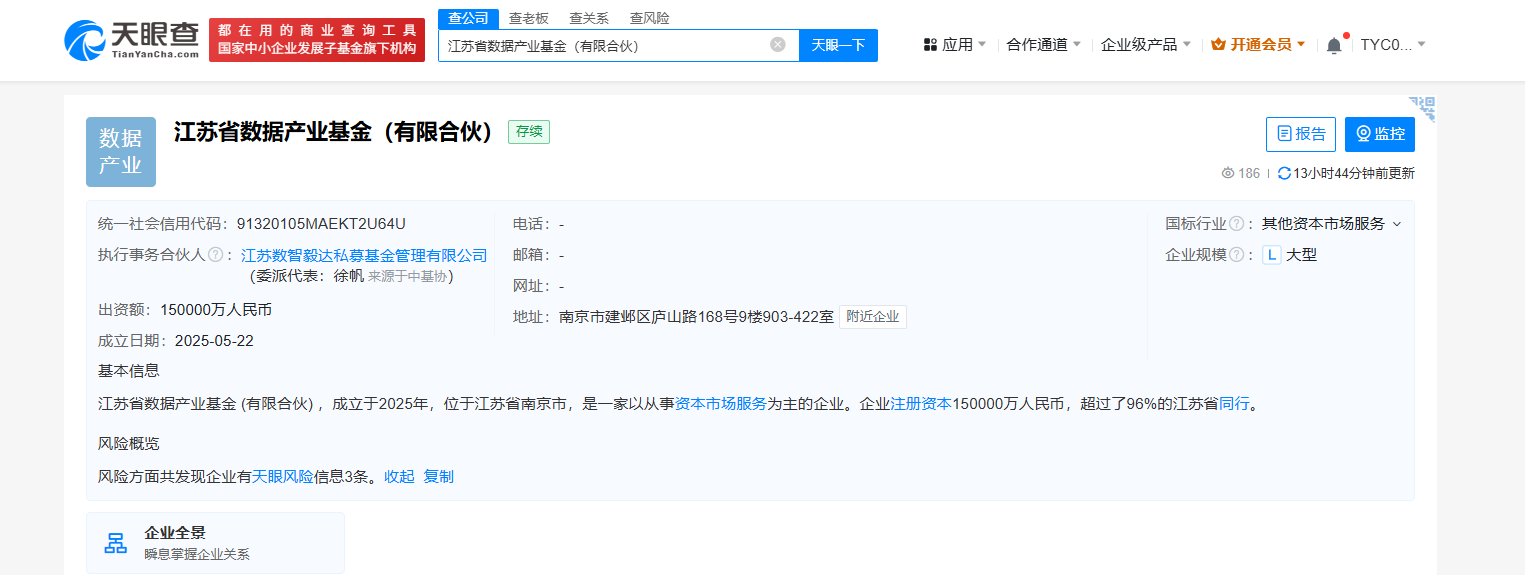Click the 监控 button

pos(1380,134)
